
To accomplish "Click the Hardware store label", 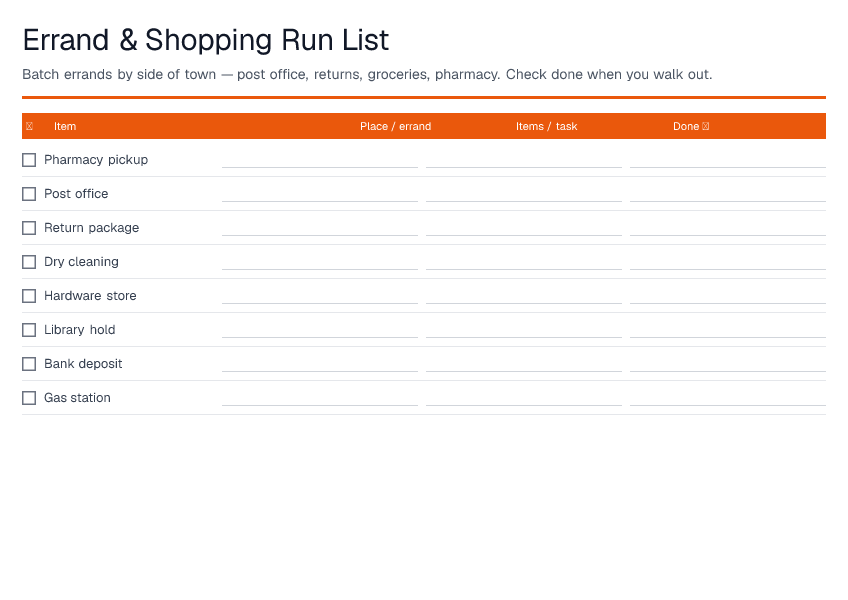I will (90, 296).
